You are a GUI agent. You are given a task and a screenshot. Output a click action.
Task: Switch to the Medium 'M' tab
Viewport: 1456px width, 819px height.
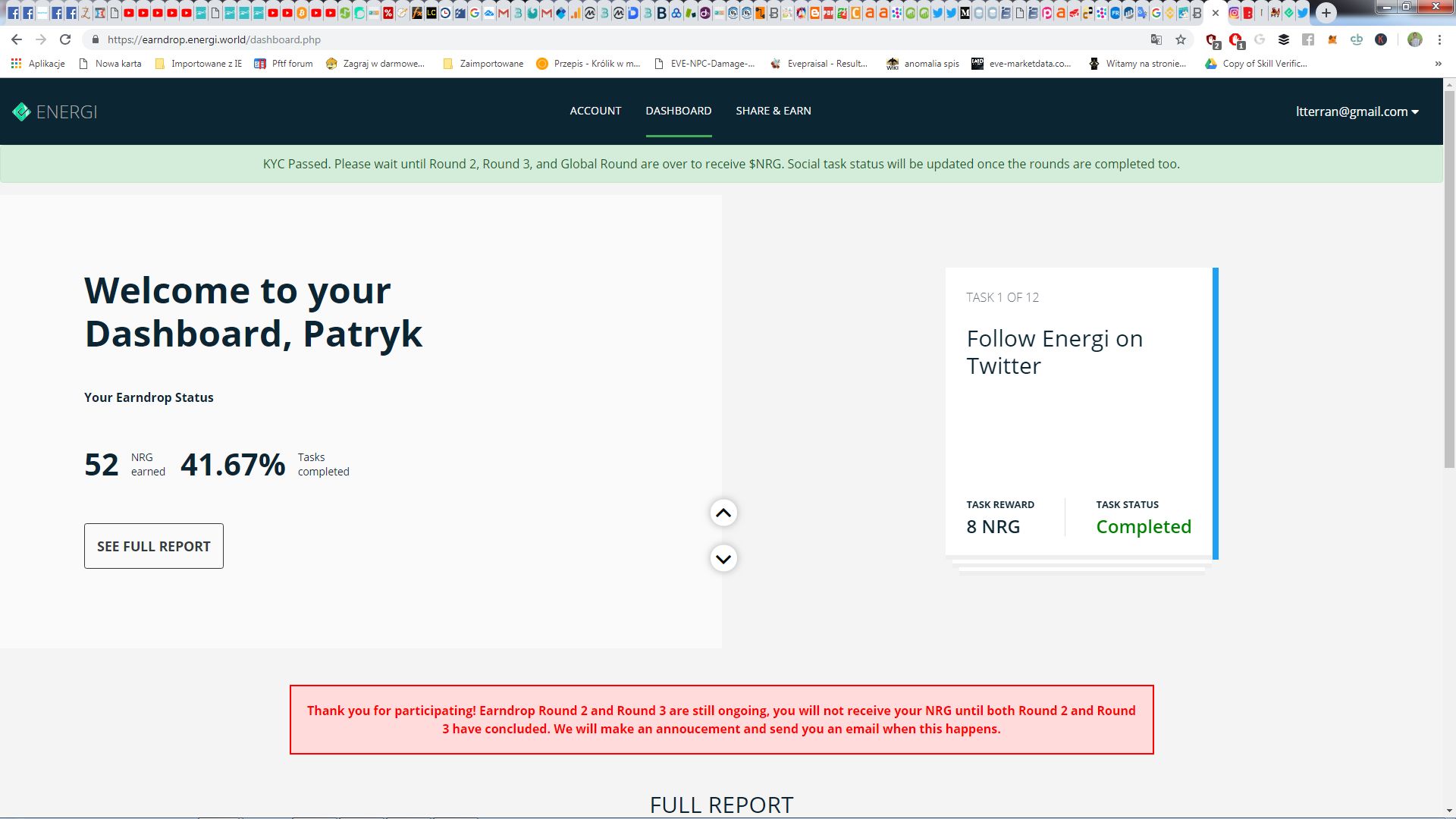click(x=965, y=13)
